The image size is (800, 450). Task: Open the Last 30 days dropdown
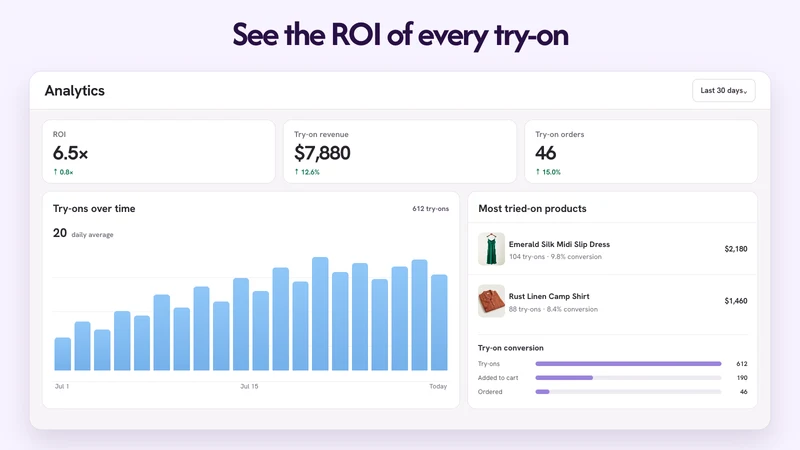pos(723,90)
